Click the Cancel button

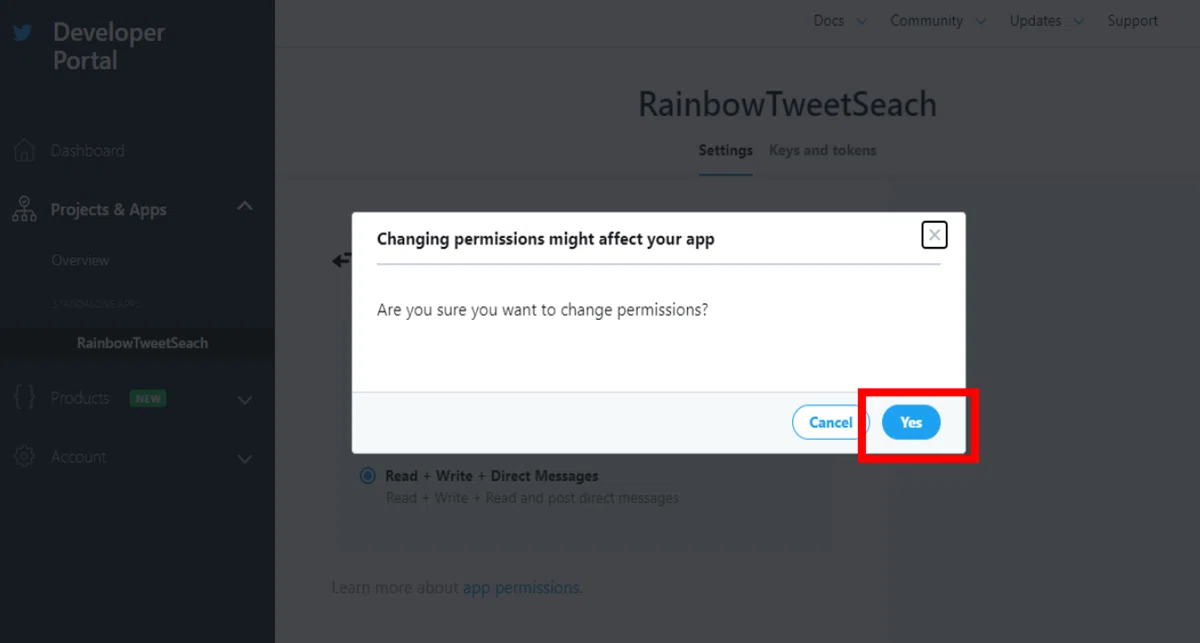829,422
